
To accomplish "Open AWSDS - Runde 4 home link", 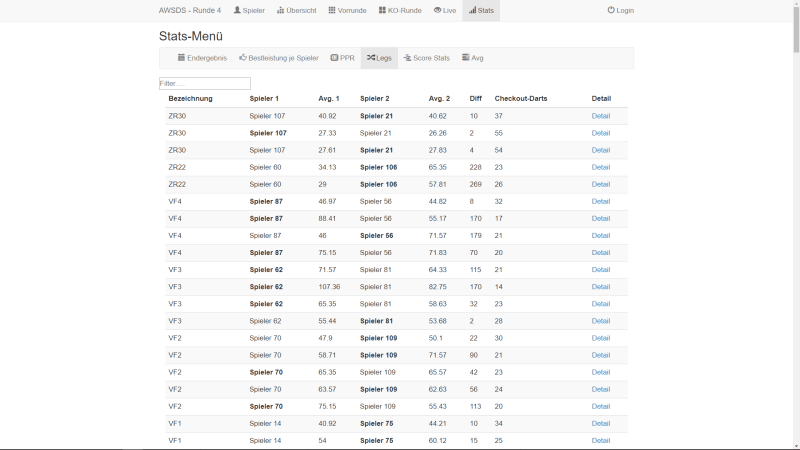I will (190, 10).
